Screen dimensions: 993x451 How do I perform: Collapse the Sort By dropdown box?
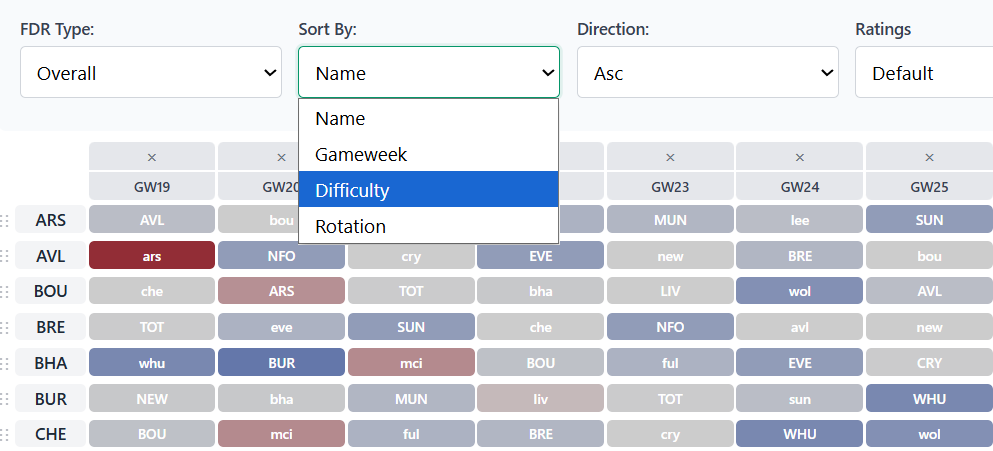pyautogui.click(x=428, y=73)
